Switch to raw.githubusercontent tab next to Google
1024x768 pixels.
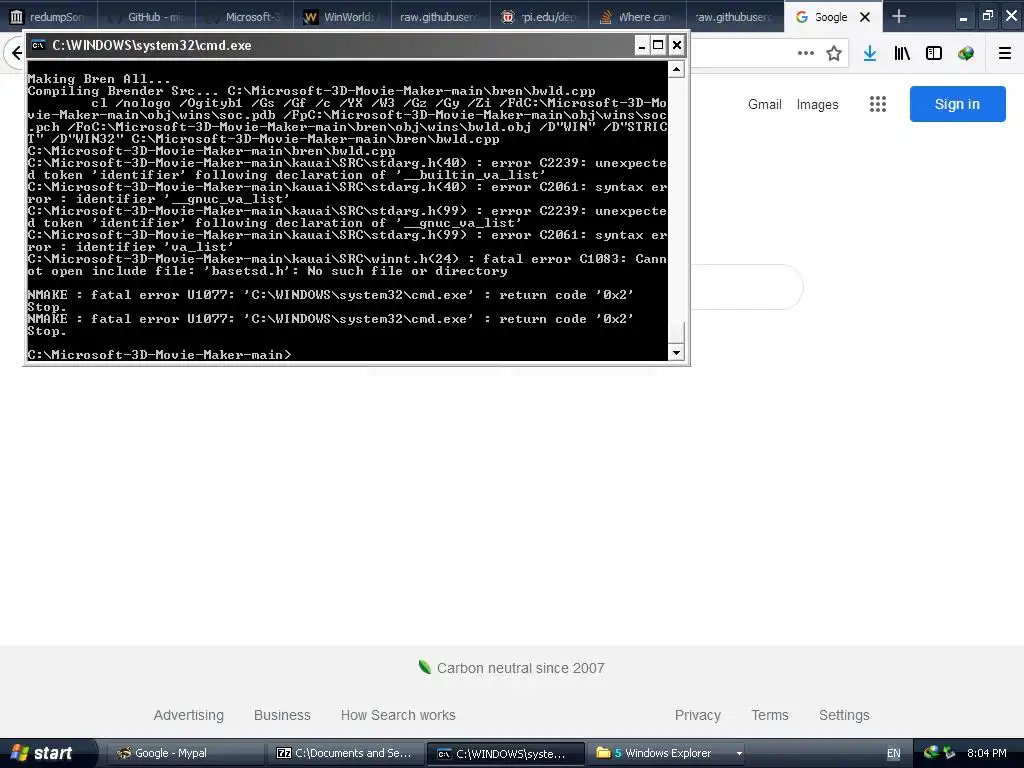[x=735, y=17]
